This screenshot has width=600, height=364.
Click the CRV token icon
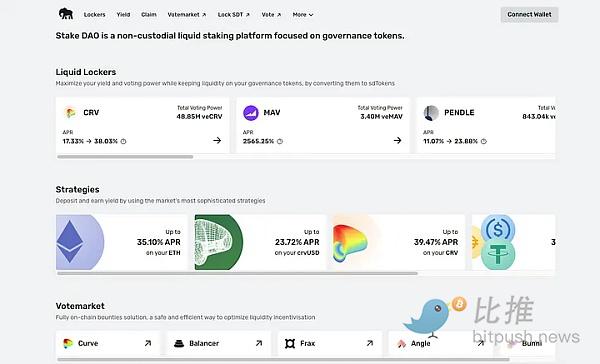(70, 113)
